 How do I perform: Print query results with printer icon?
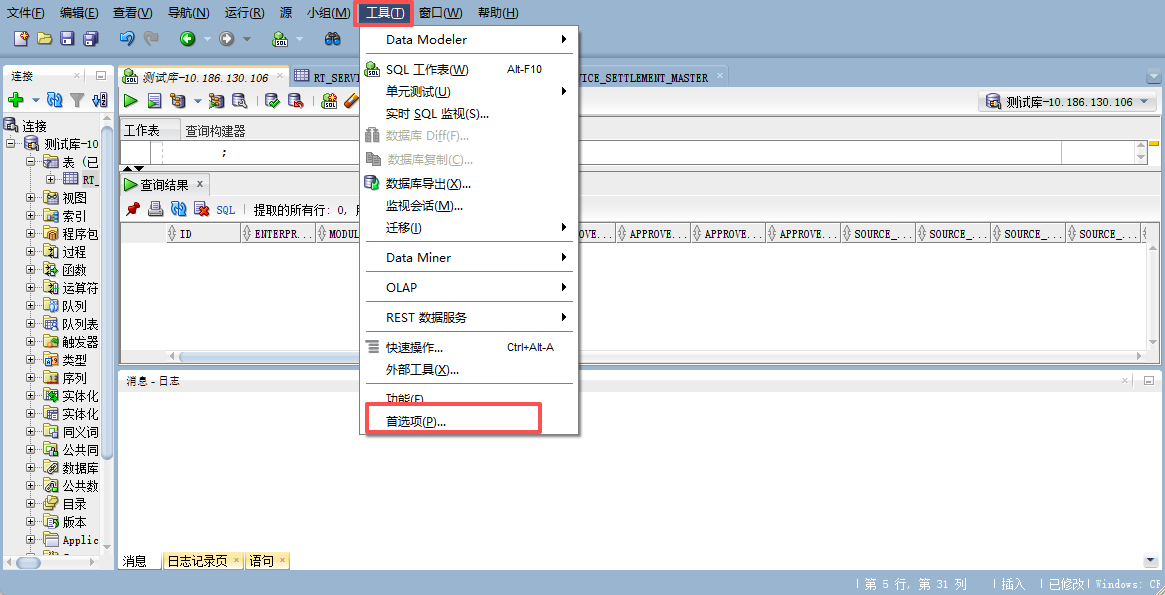pyautogui.click(x=155, y=209)
